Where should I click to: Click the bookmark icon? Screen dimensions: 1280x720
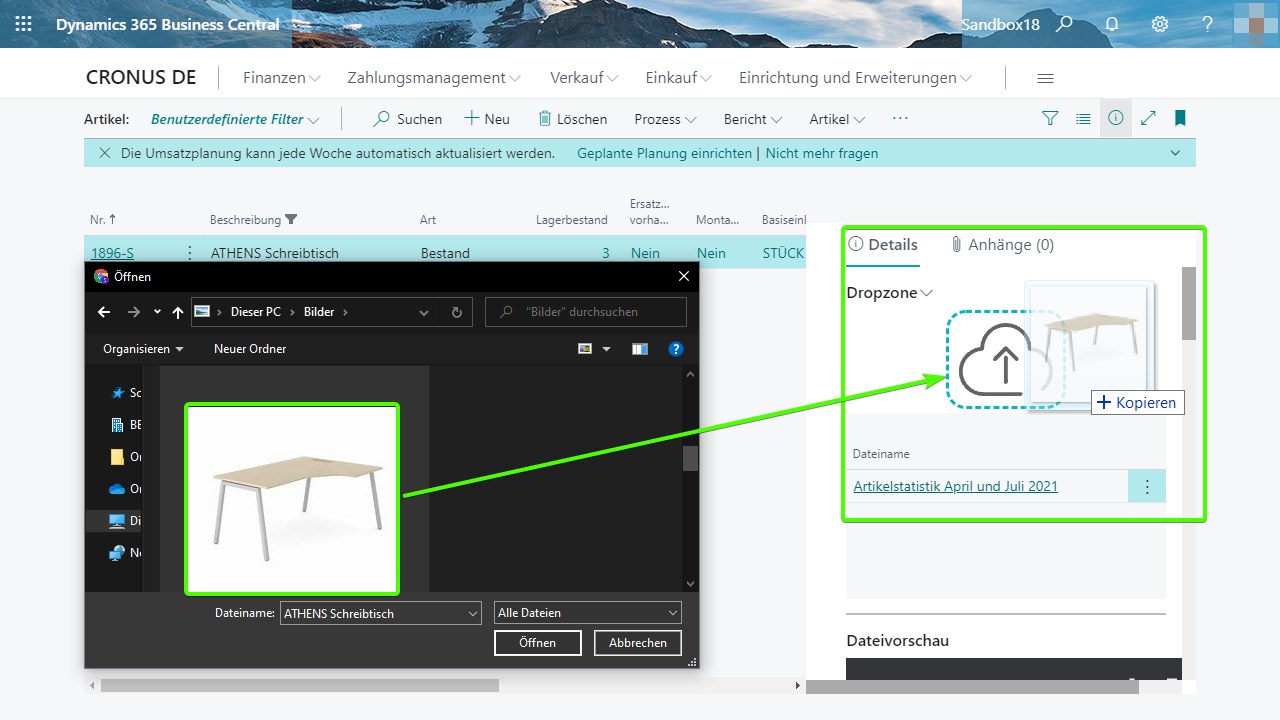click(x=1180, y=118)
